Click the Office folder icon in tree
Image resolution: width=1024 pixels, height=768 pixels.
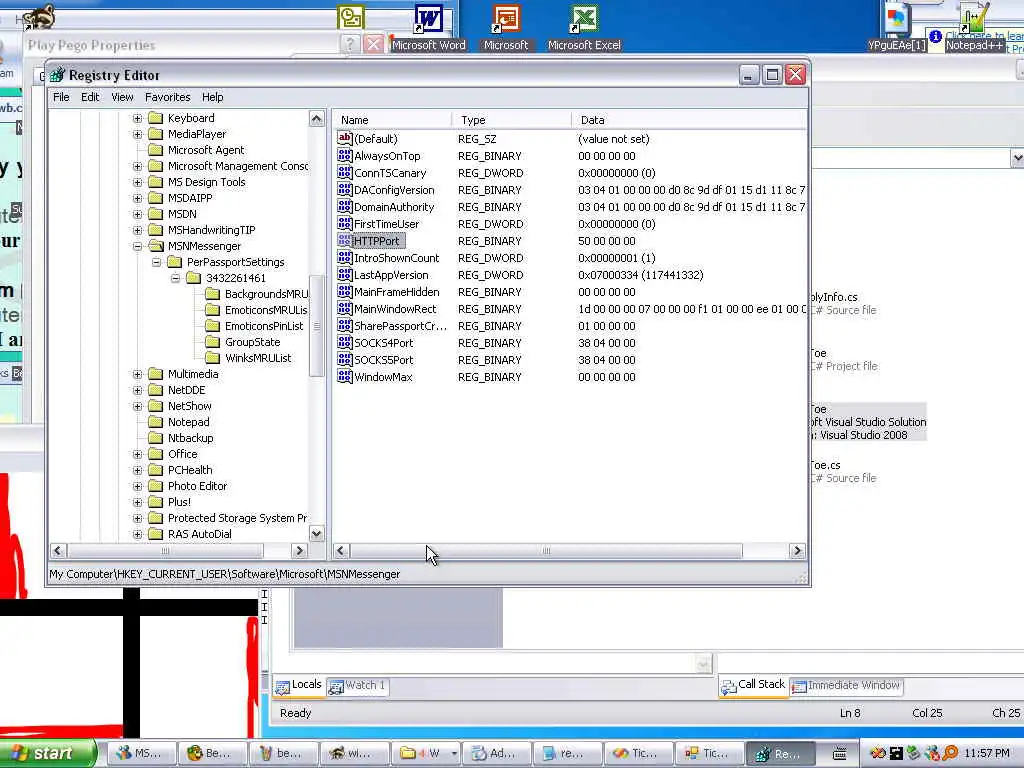(x=155, y=454)
